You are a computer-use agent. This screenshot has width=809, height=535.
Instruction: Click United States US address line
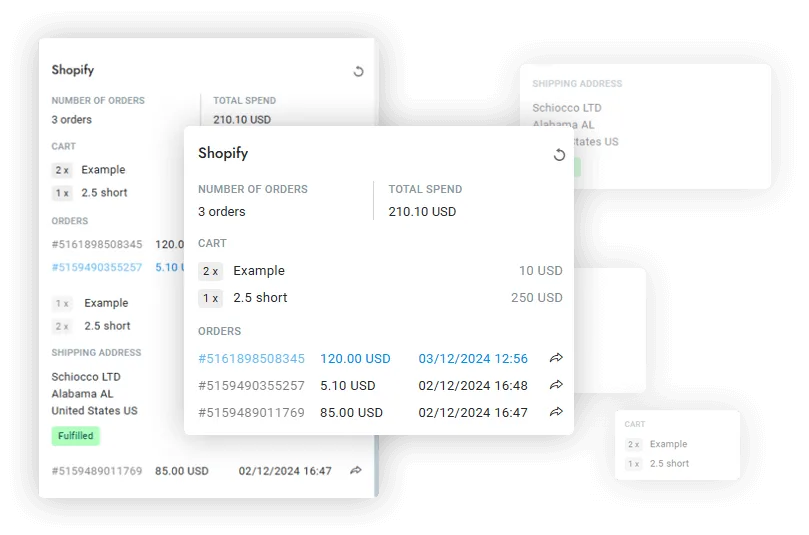[x=94, y=411]
